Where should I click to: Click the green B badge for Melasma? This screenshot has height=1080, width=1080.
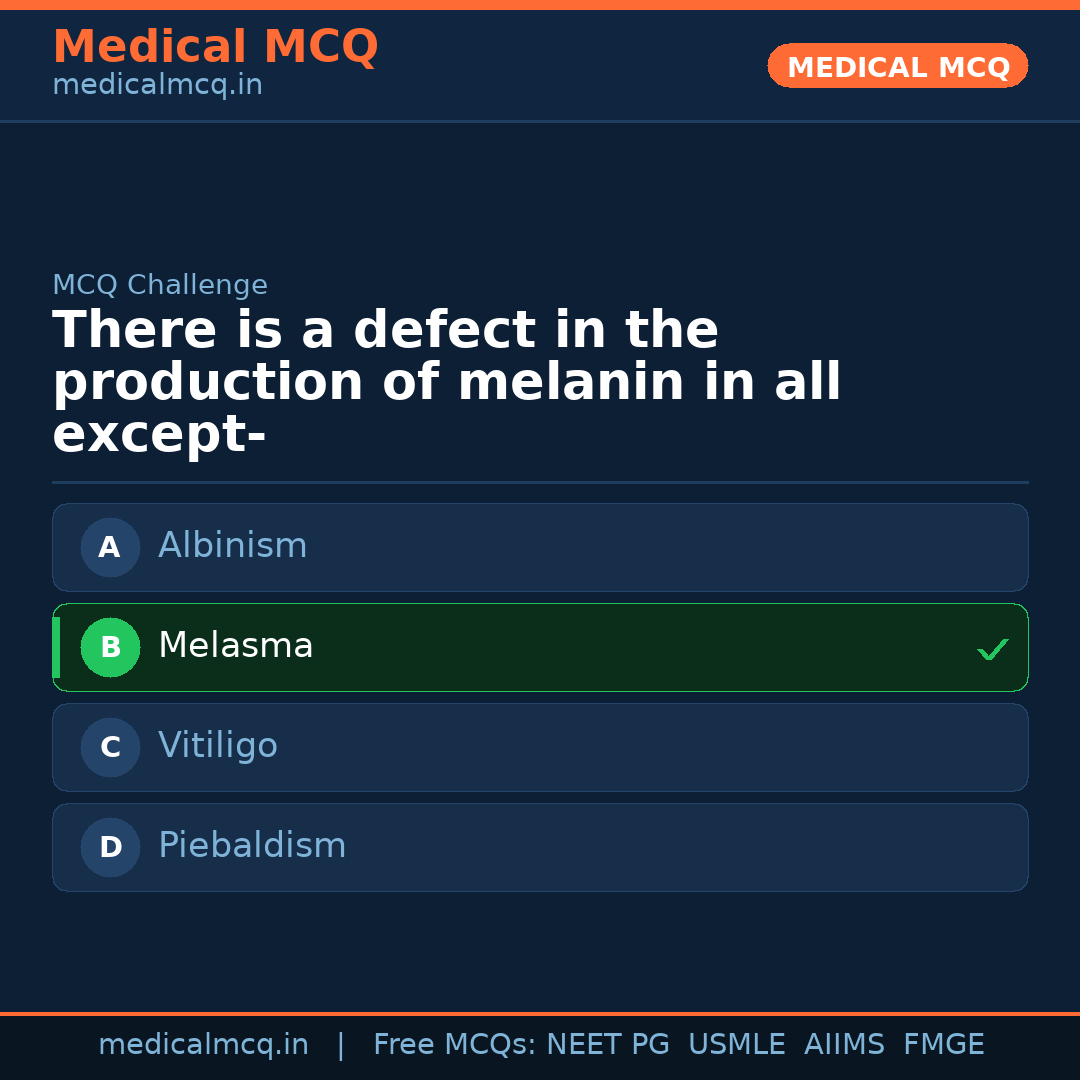(110, 647)
